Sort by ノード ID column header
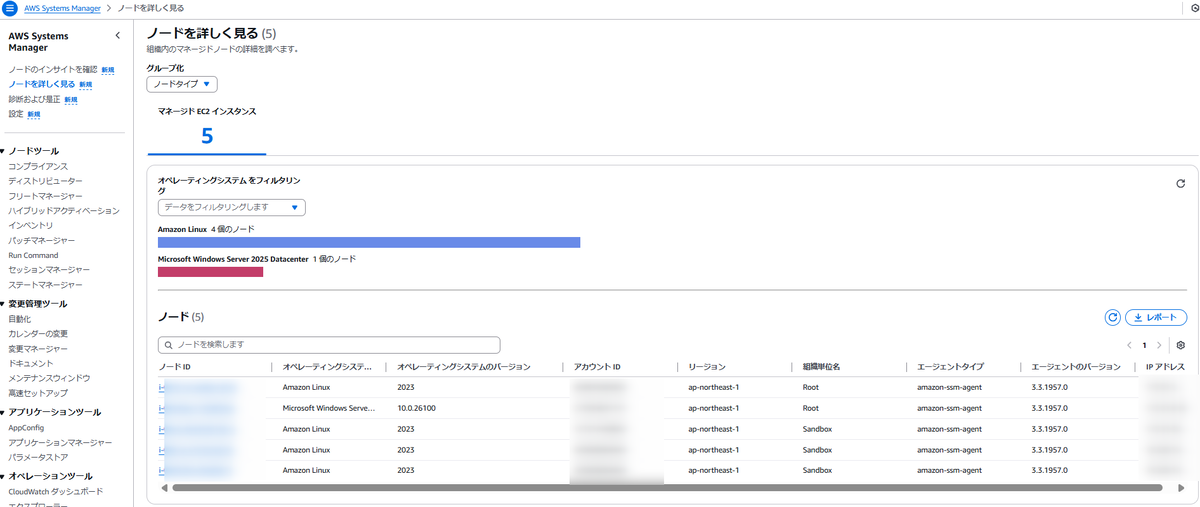 pyautogui.click(x=175, y=367)
